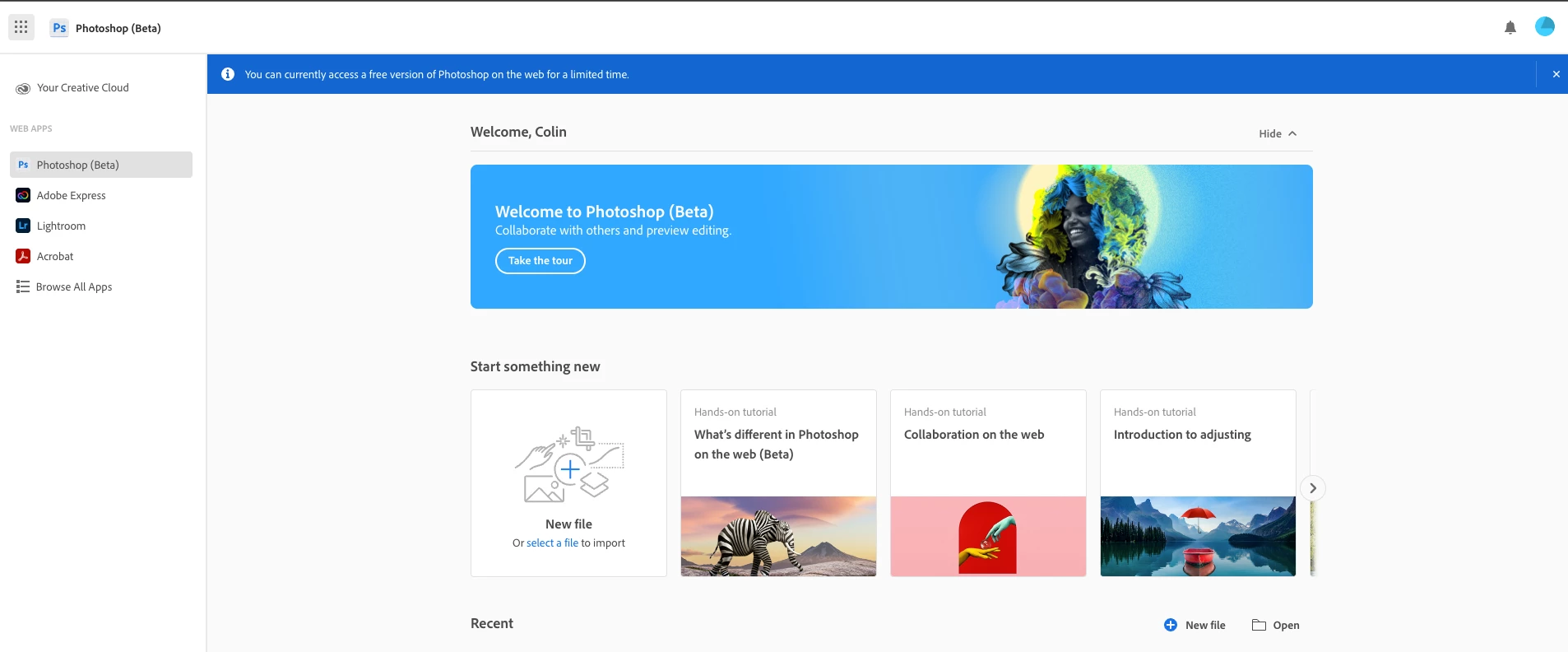Click the New file card title
Viewport: 1568px width, 652px height.
[568, 524]
